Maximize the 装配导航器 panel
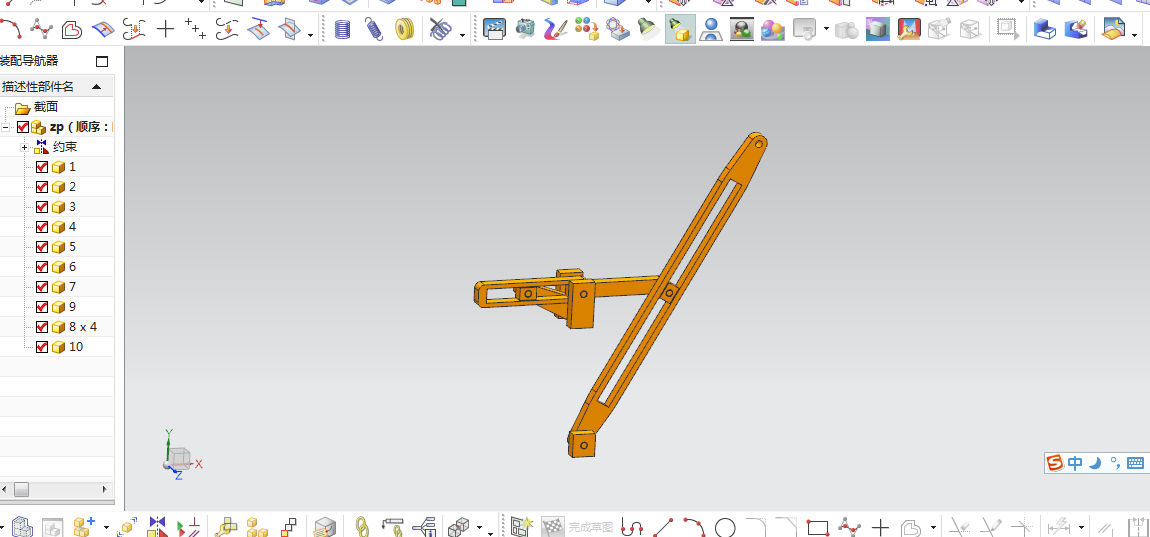1150x537 pixels. [x=102, y=61]
